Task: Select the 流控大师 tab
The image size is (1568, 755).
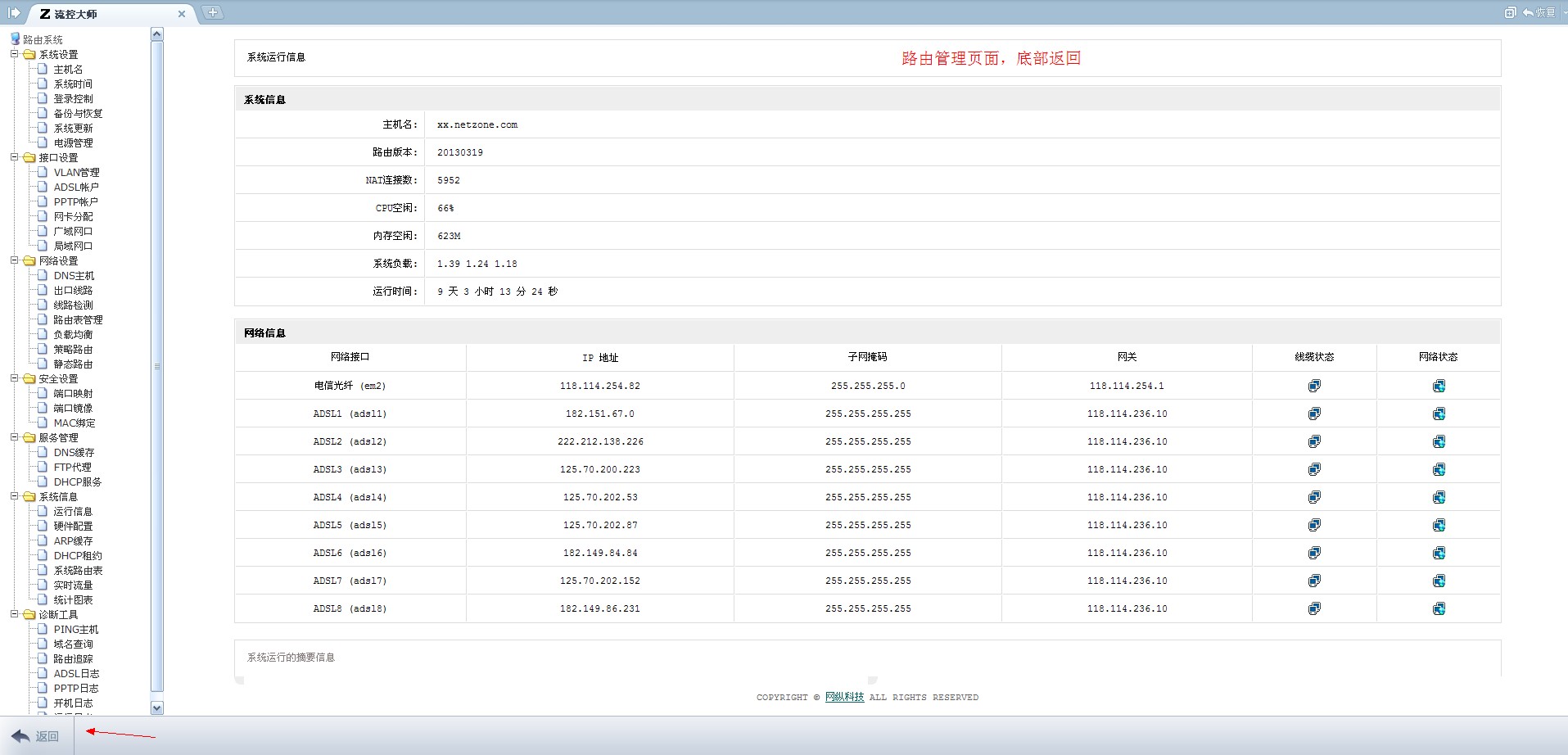Action: (111, 14)
